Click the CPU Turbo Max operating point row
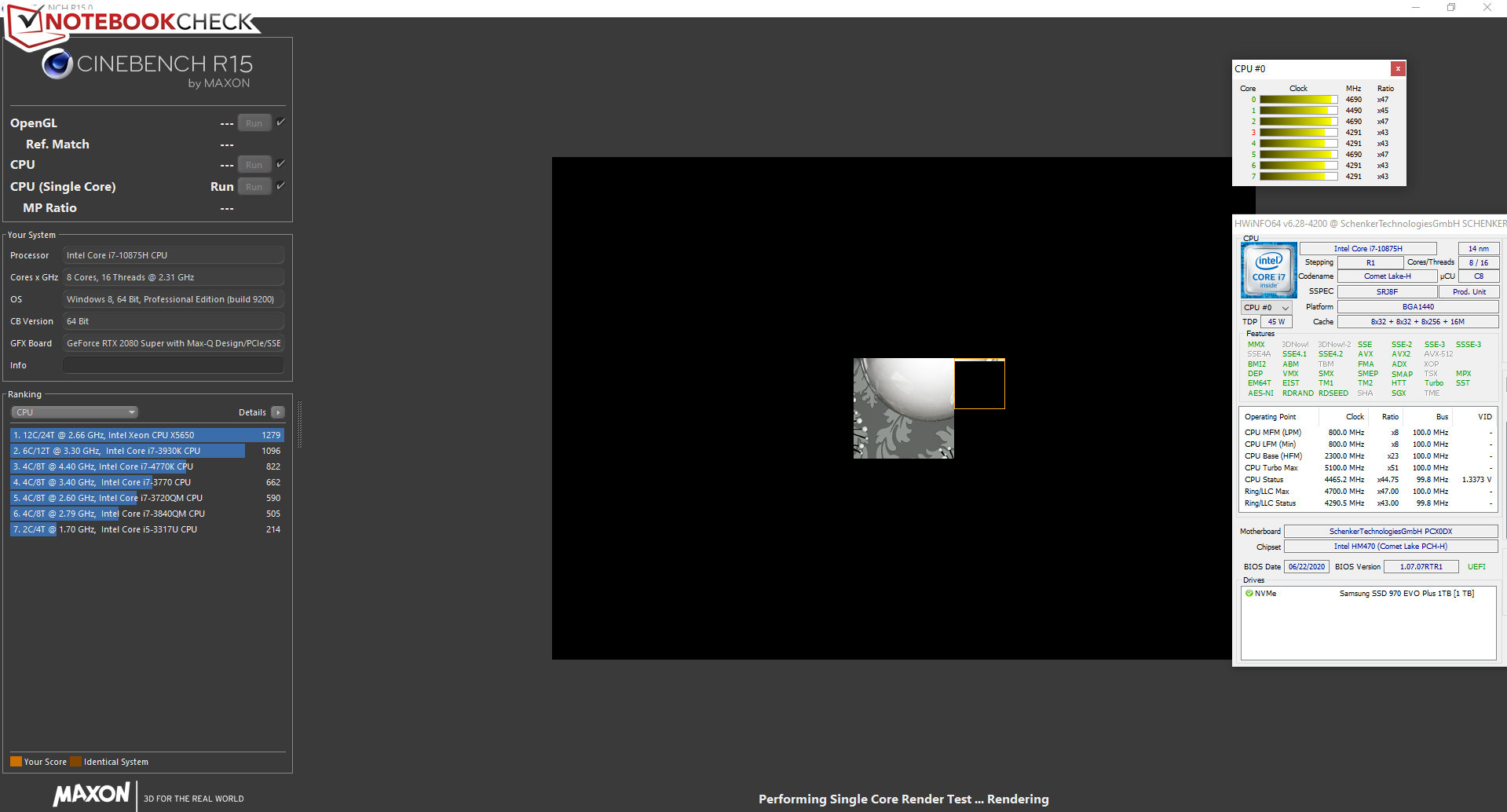Viewport: 1507px width, 812px height. (1368, 468)
